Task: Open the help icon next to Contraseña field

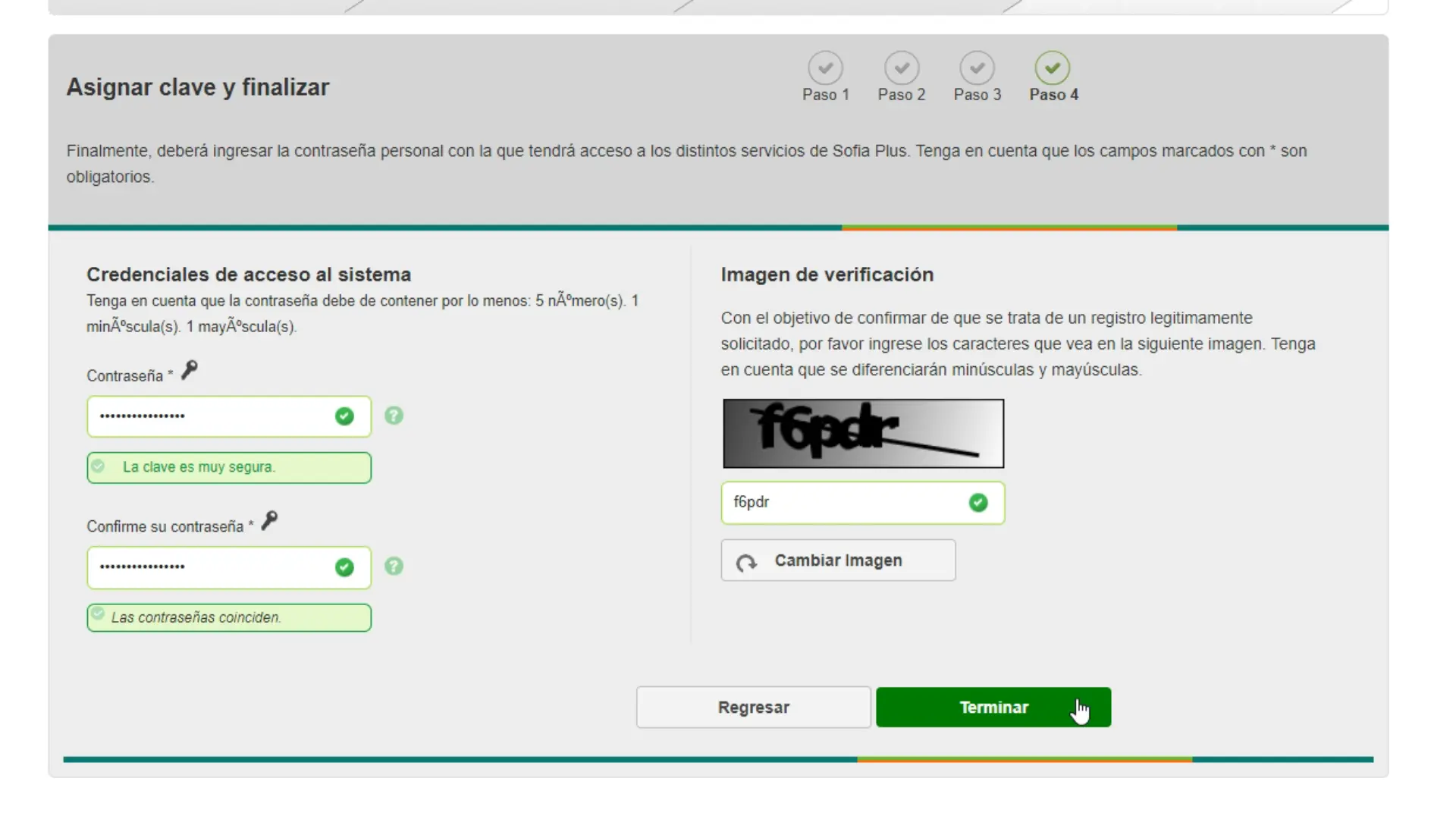Action: [394, 416]
